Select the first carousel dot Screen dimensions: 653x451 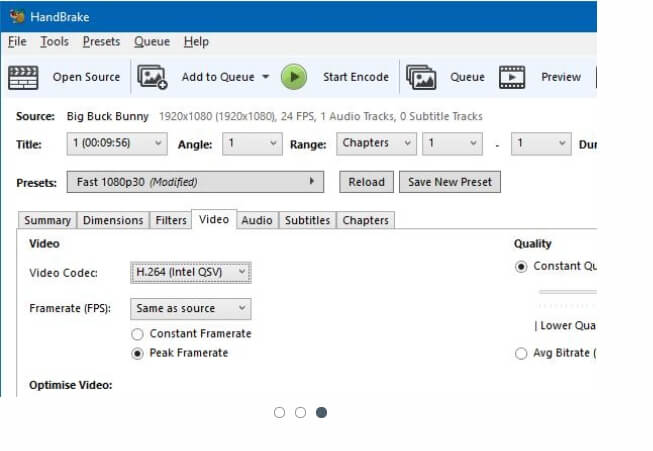tap(279, 412)
